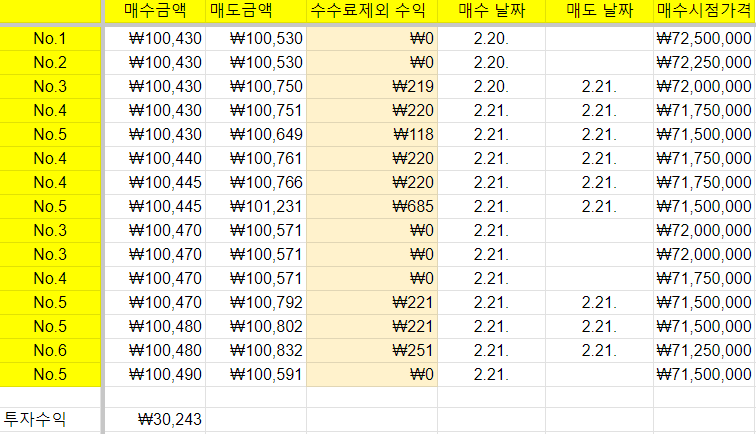756x434 pixels.
Task: Select the total profit cell ₩30,243
Action: 155,419
